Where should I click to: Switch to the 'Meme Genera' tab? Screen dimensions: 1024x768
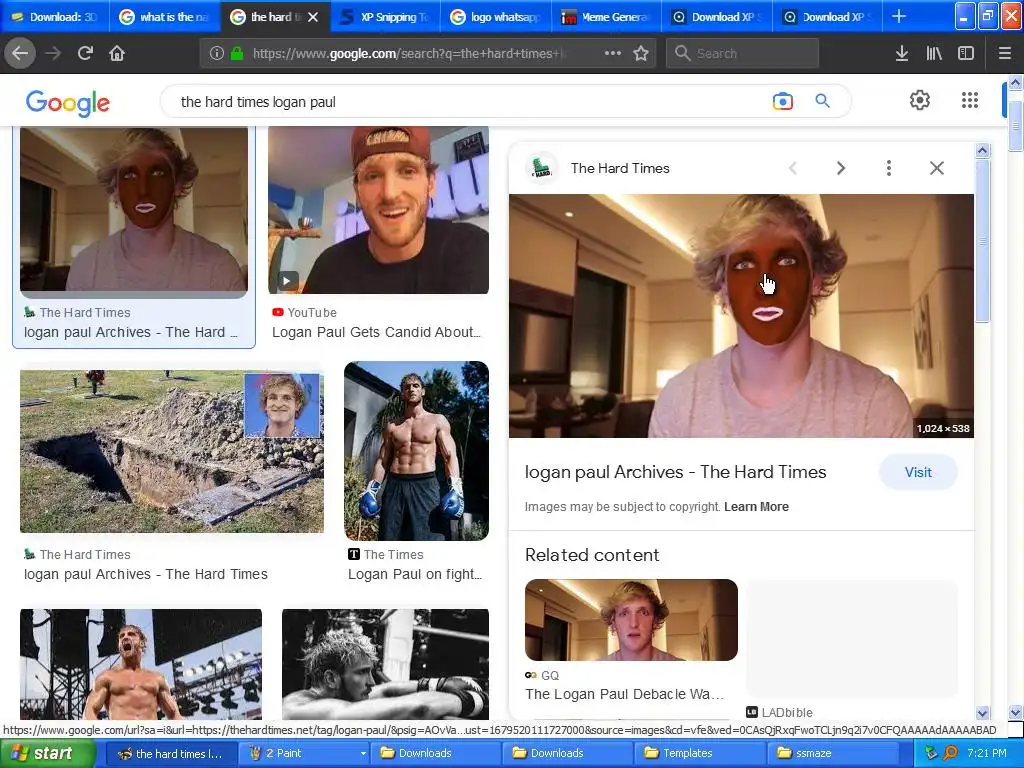pyautogui.click(x=607, y=16)
